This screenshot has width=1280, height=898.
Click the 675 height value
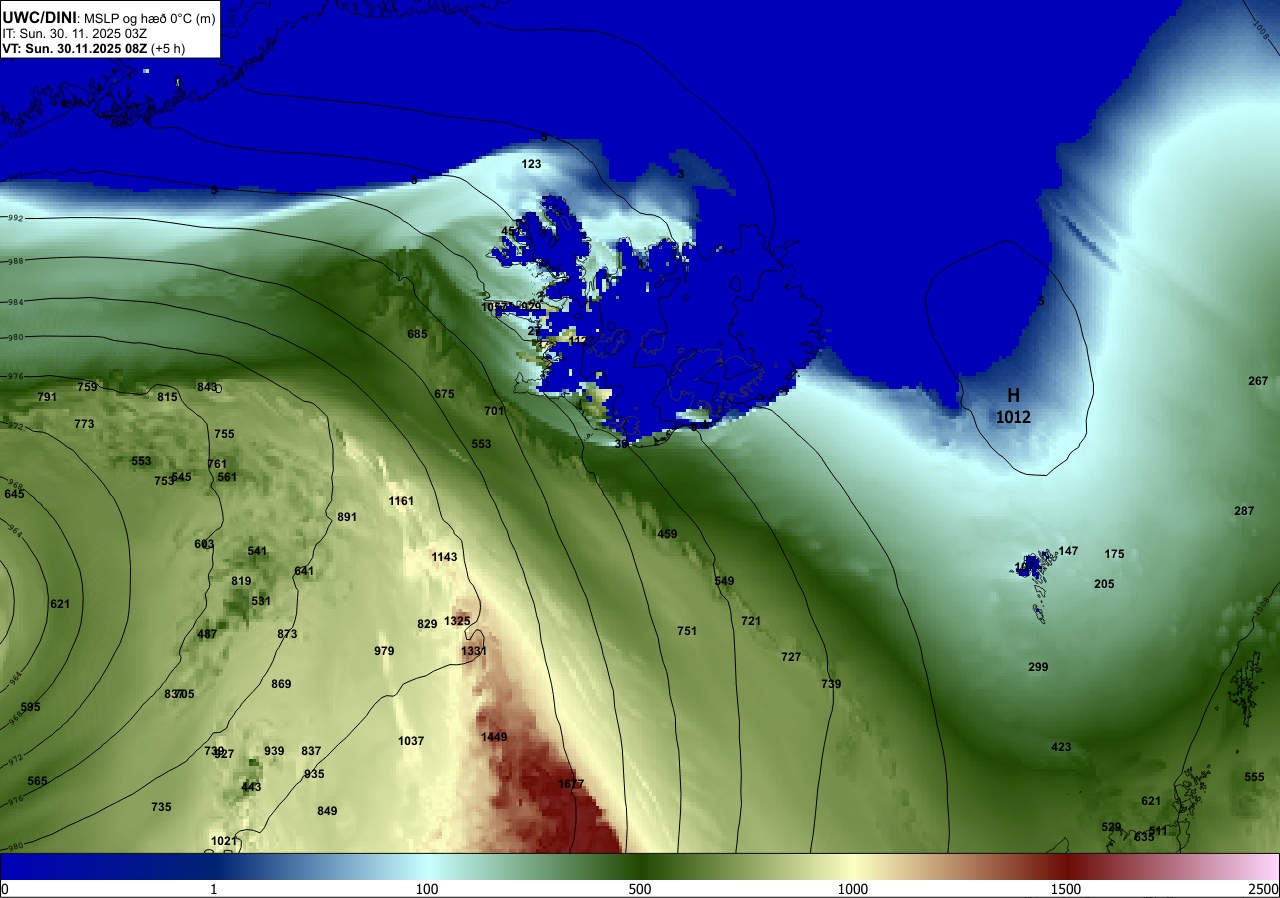(444, 394)
